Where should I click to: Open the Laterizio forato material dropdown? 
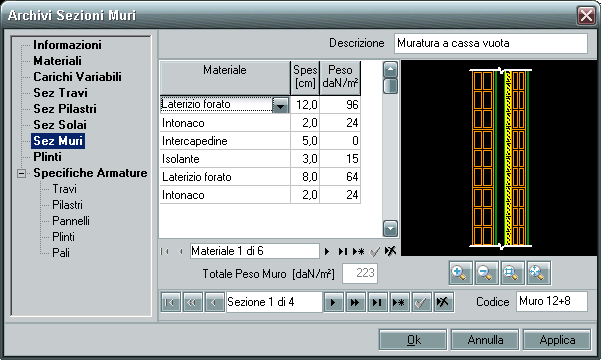(281, 105)
